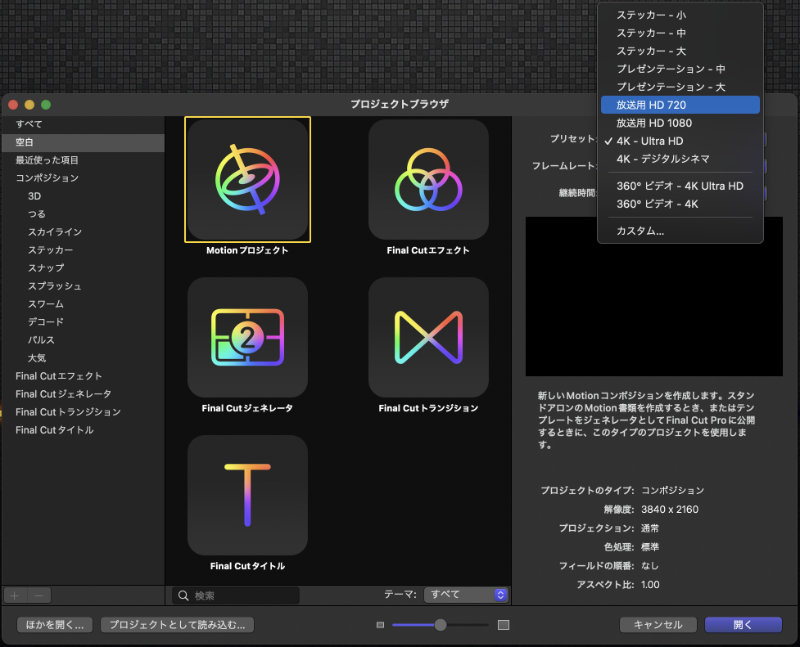This screenshot has width=800, height=647.
Task: Select the Final Cut タイトル icon
Action: 247,495
